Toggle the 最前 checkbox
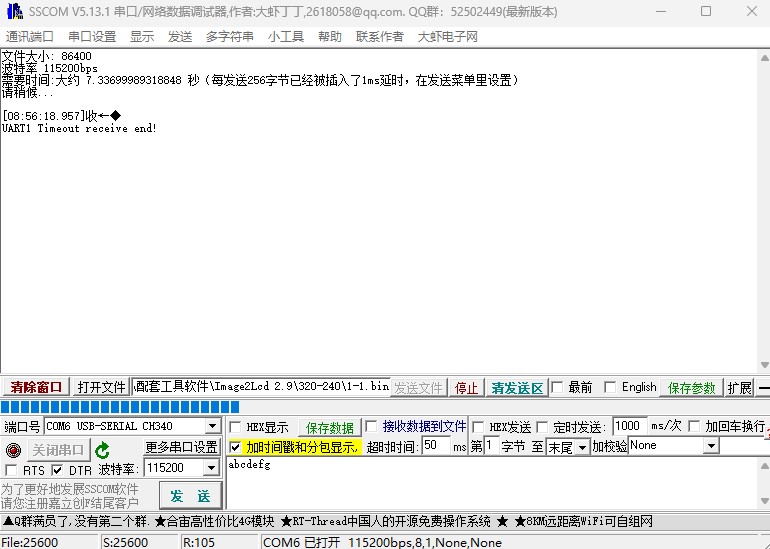 click(x=557, y=387)
